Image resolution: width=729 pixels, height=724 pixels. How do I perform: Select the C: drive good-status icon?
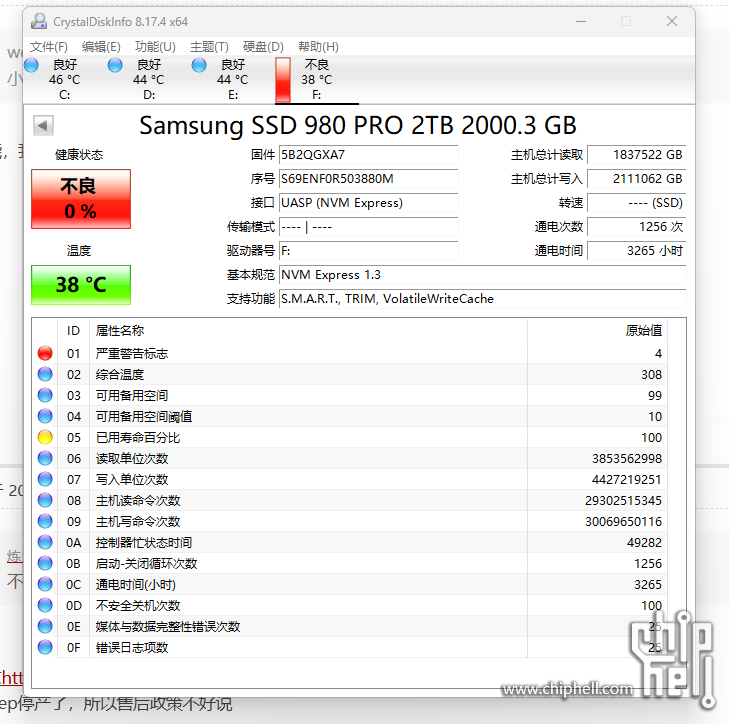point(31,65)
